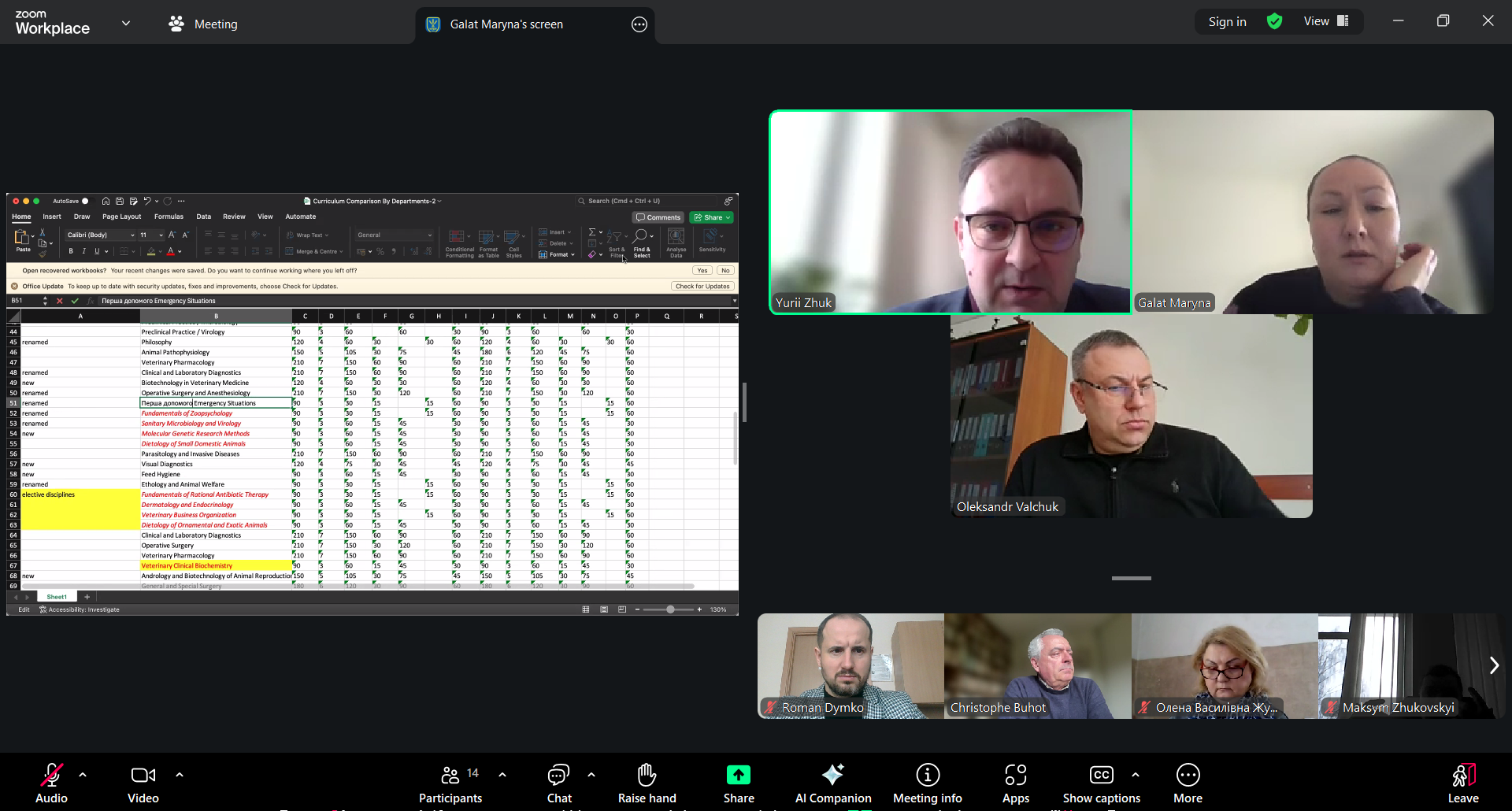Expand Audio options arrow in Zoom

(x=83, y=775)
